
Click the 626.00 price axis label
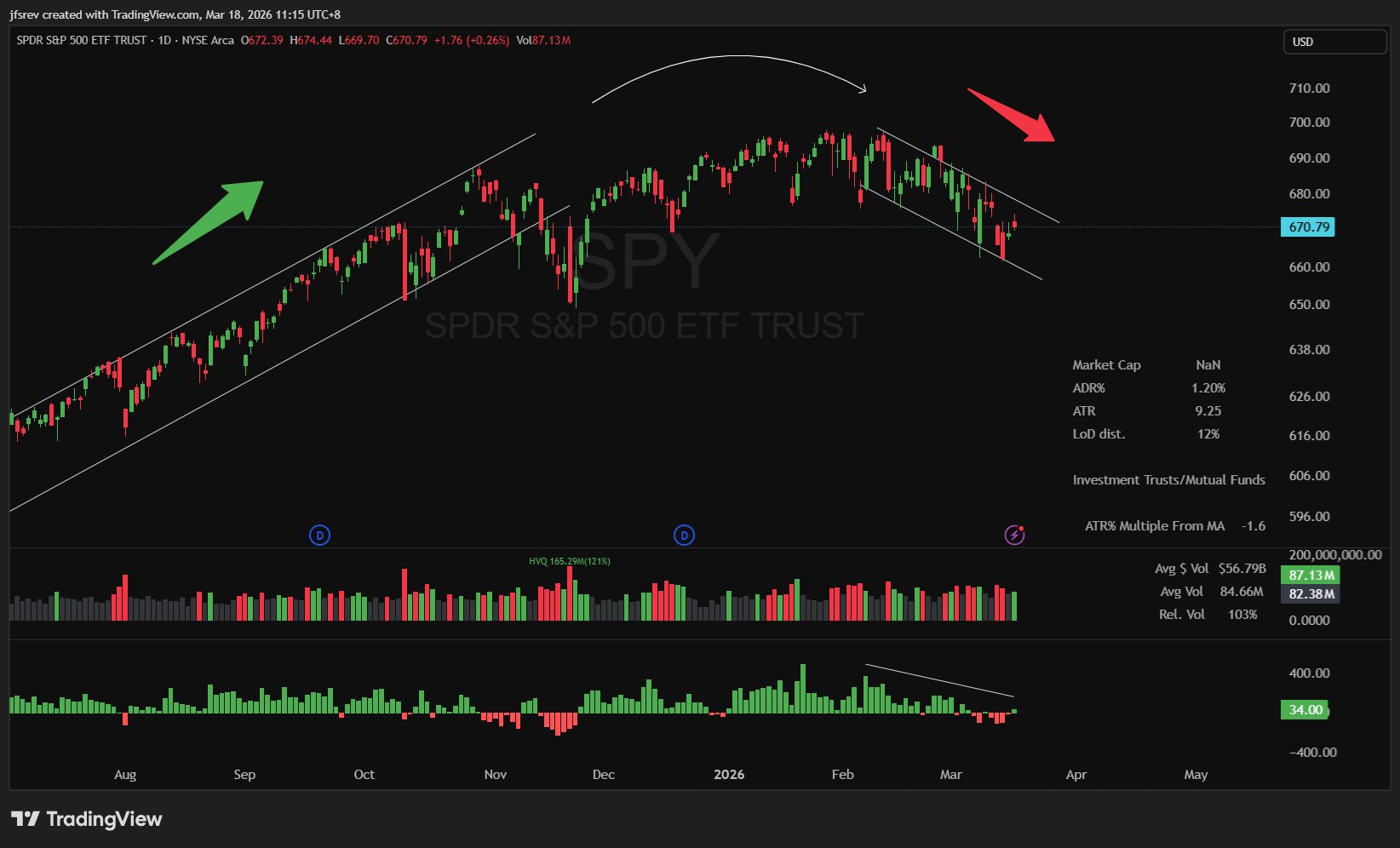pyautogui.click(x=1310, y=397)
